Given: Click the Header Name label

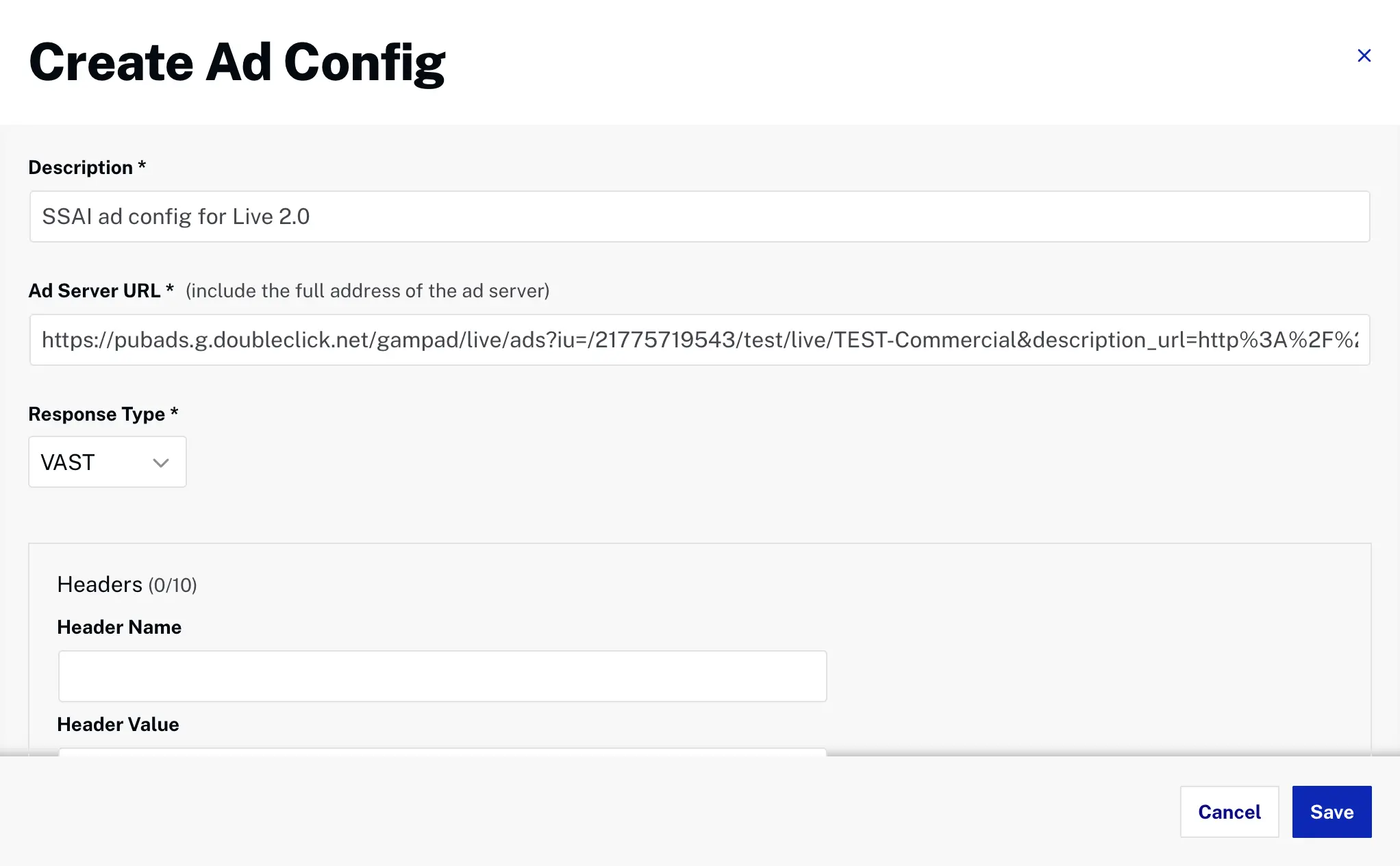Looking at the screenshot, I should (x=119, y=627).
